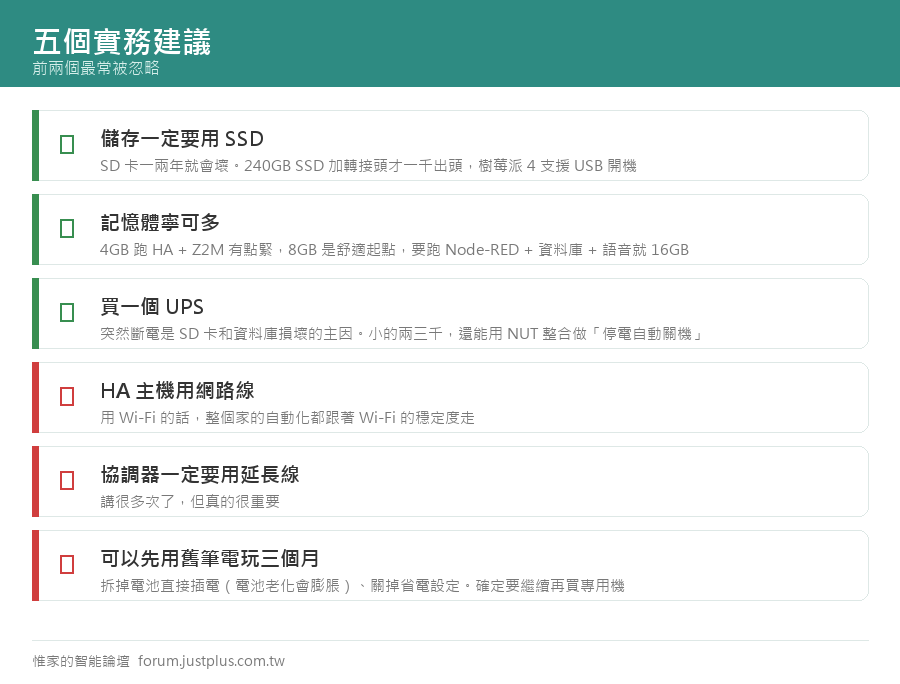Image resolution: width=900 pixels, height=684 pixels.
Task: Toggle the checkbox for 買一個 UPS
Action: pyautogui.click(x=67, y=313)
